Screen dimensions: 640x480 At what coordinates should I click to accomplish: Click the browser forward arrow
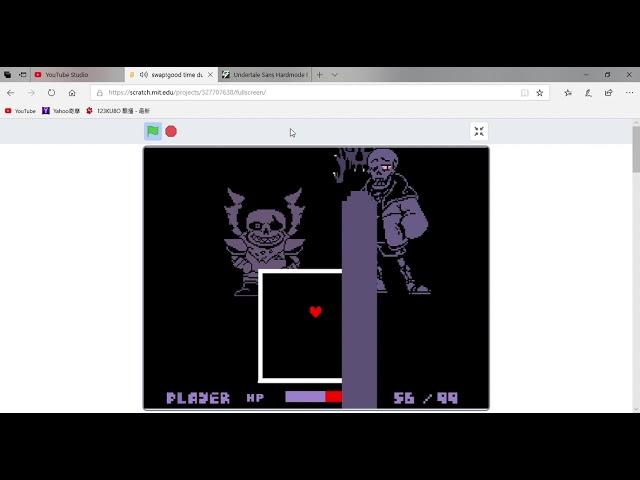31,93
